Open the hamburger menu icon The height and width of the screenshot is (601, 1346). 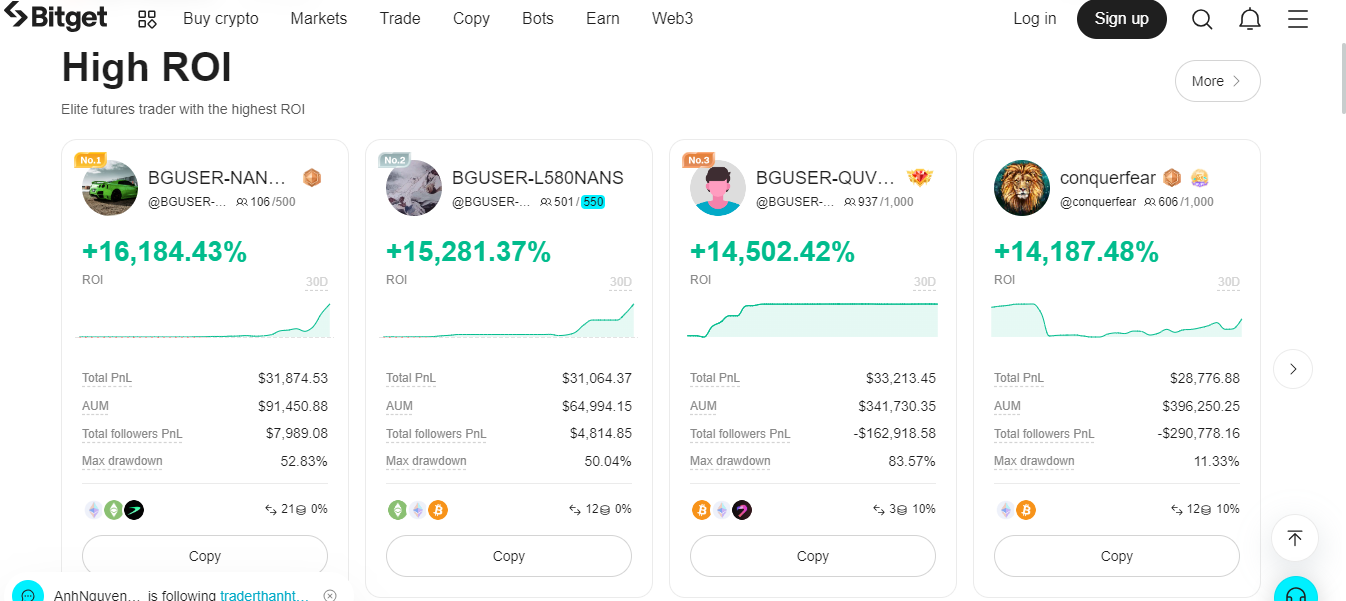coord(1298,19)
